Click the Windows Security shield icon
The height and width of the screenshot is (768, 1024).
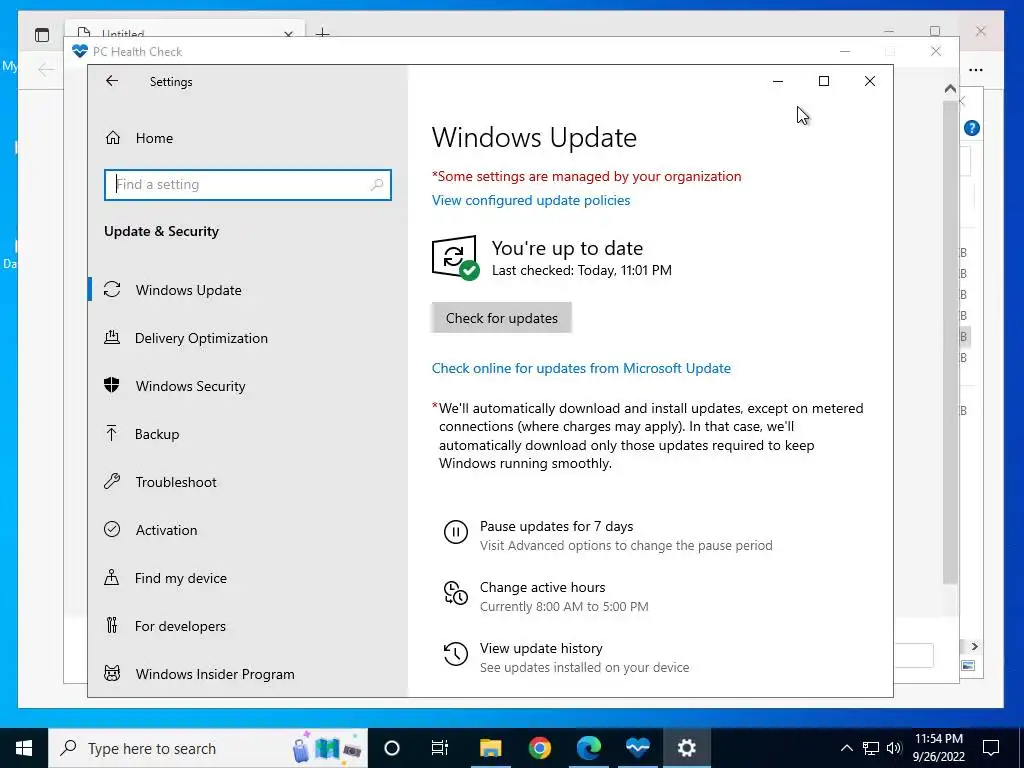point(112,385)
